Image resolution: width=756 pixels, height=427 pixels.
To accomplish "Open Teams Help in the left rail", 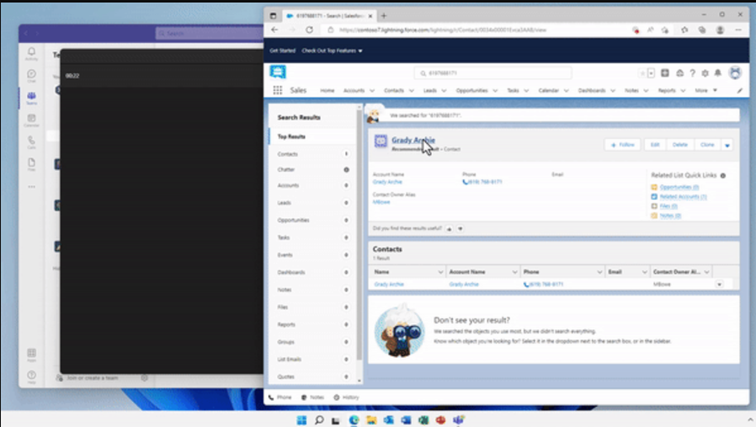I will [31, 377].
